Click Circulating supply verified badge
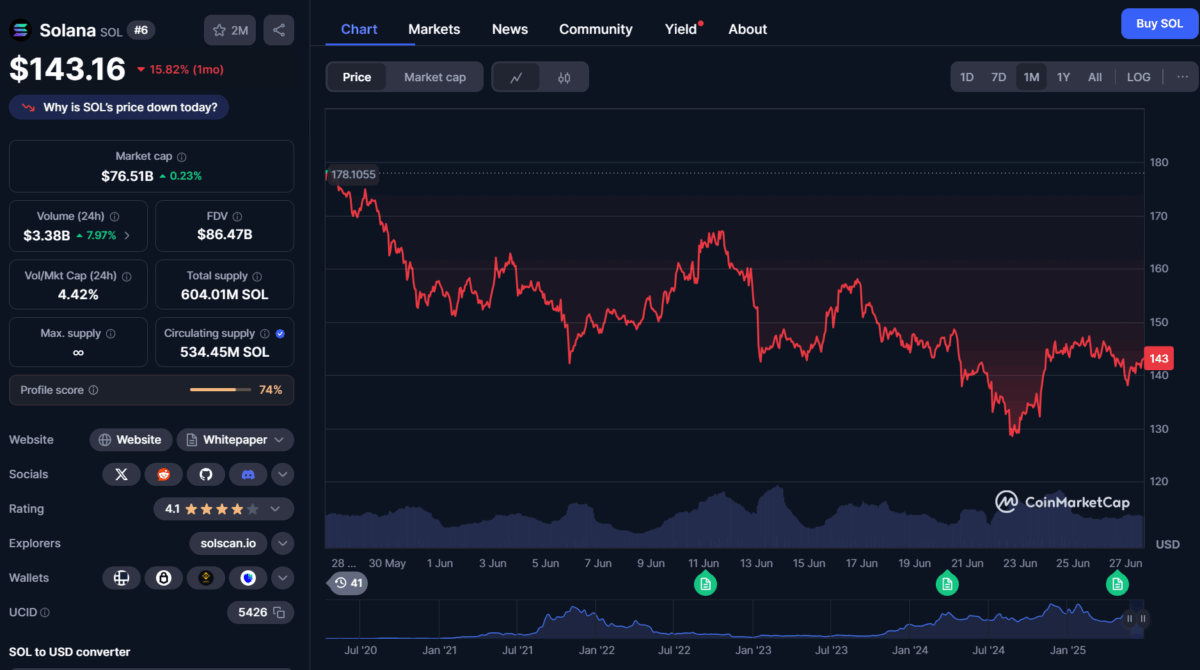The width and height of the screenshot is (1200, 670). click(x=280, y=334)
